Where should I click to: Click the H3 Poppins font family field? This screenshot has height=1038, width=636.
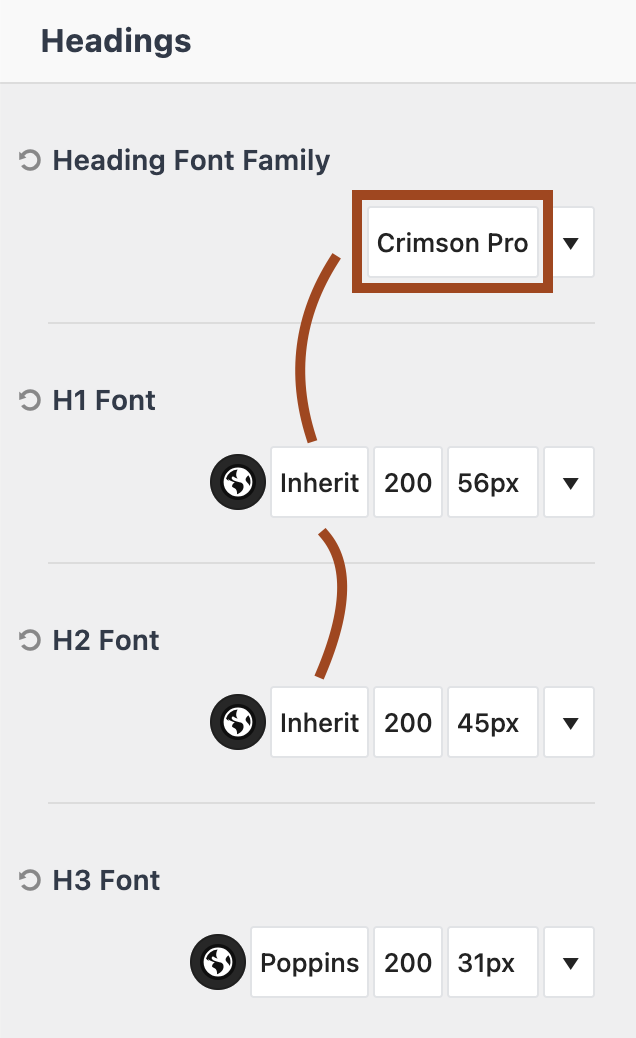click(x=310, y=962)
